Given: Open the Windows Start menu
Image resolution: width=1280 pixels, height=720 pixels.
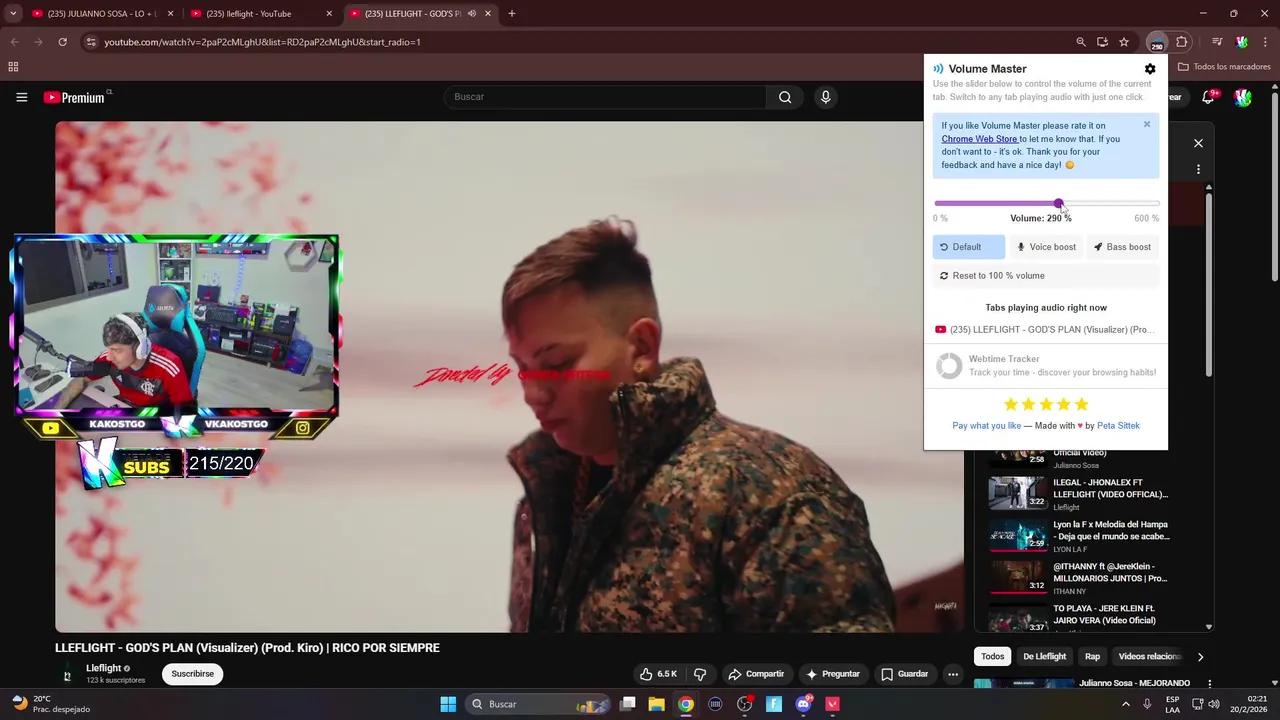Looking at the screenshot, I should point(448,704).
